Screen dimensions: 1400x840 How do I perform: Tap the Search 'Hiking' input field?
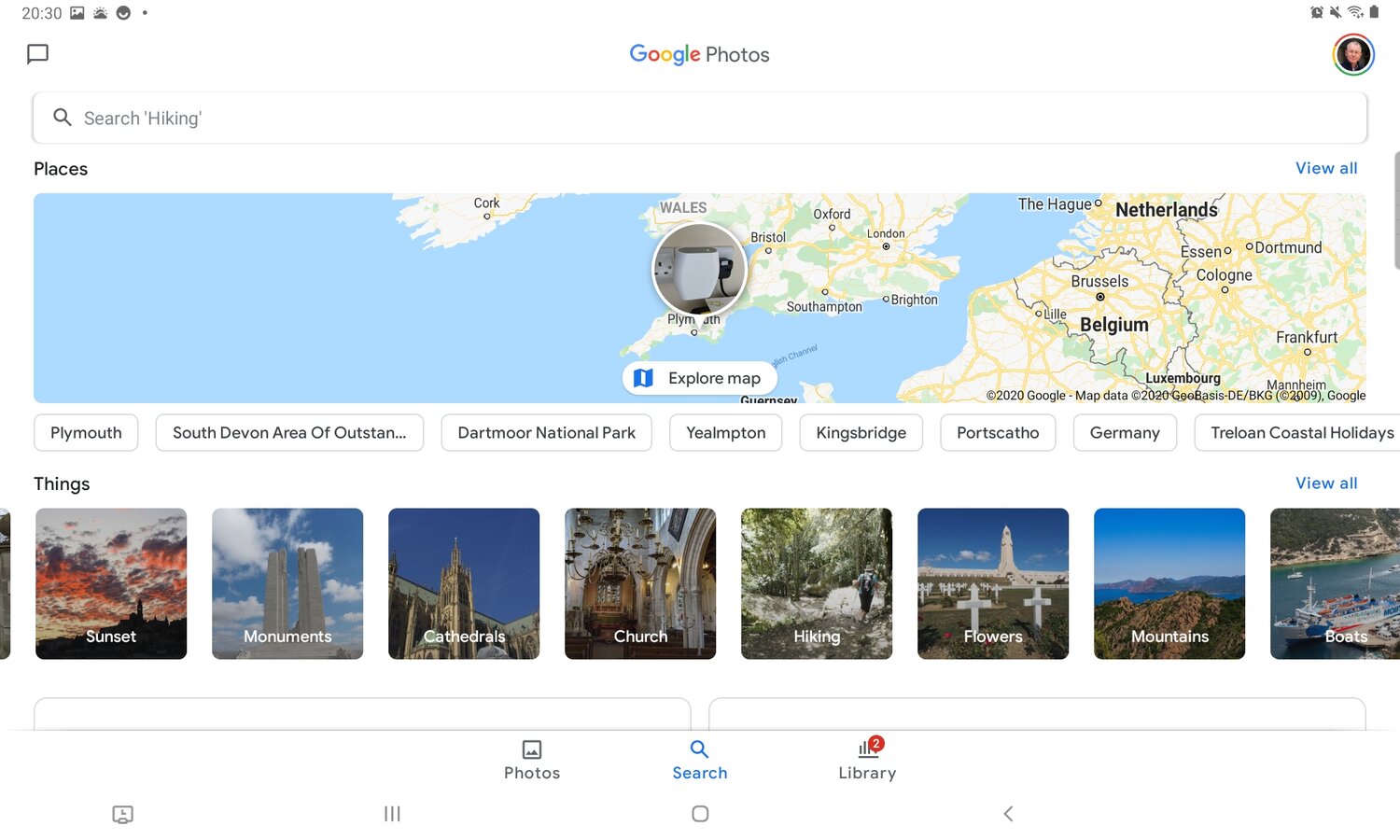700,118
